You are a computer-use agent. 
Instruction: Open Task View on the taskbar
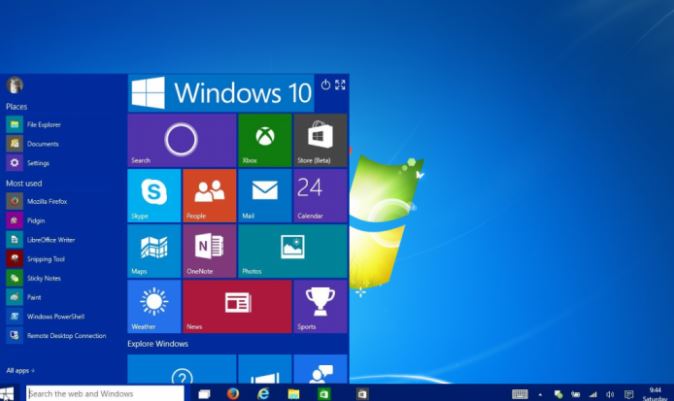(x=204, y=394)
